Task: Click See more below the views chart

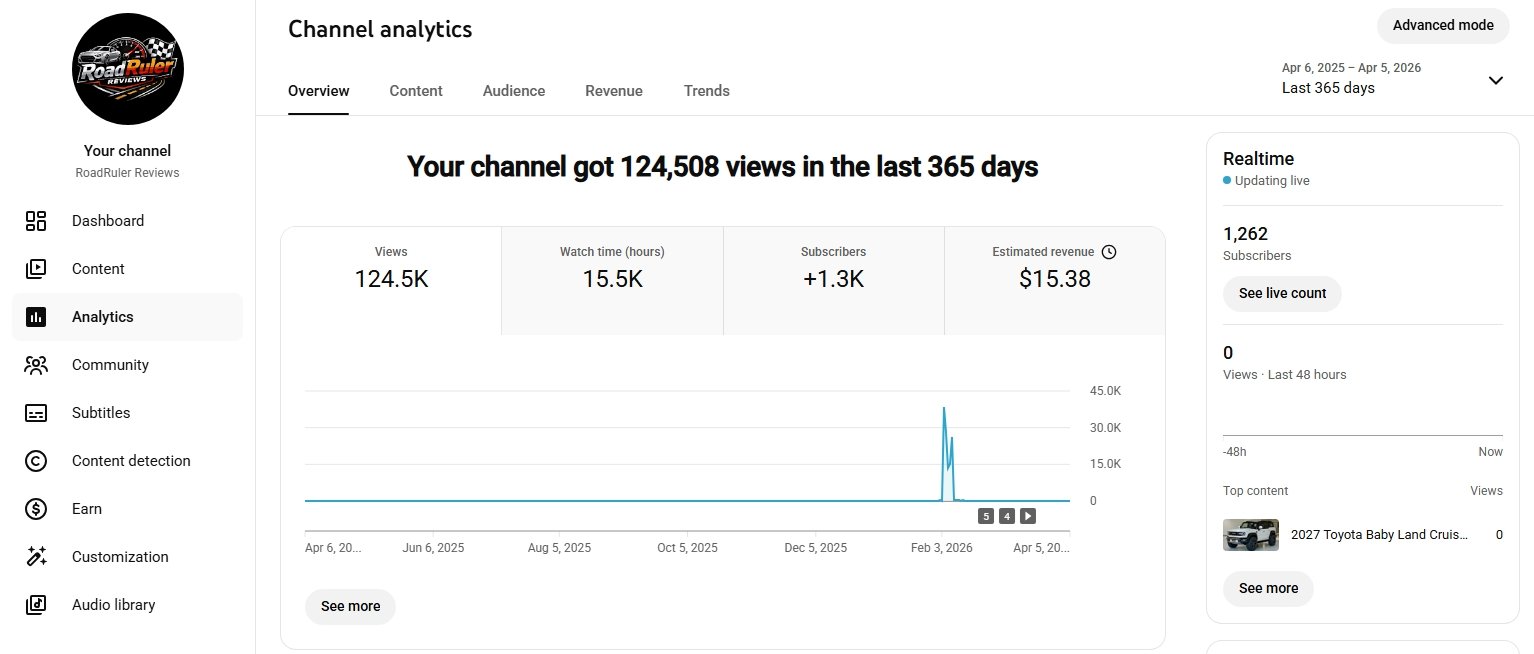Action: tap(350, 606)
